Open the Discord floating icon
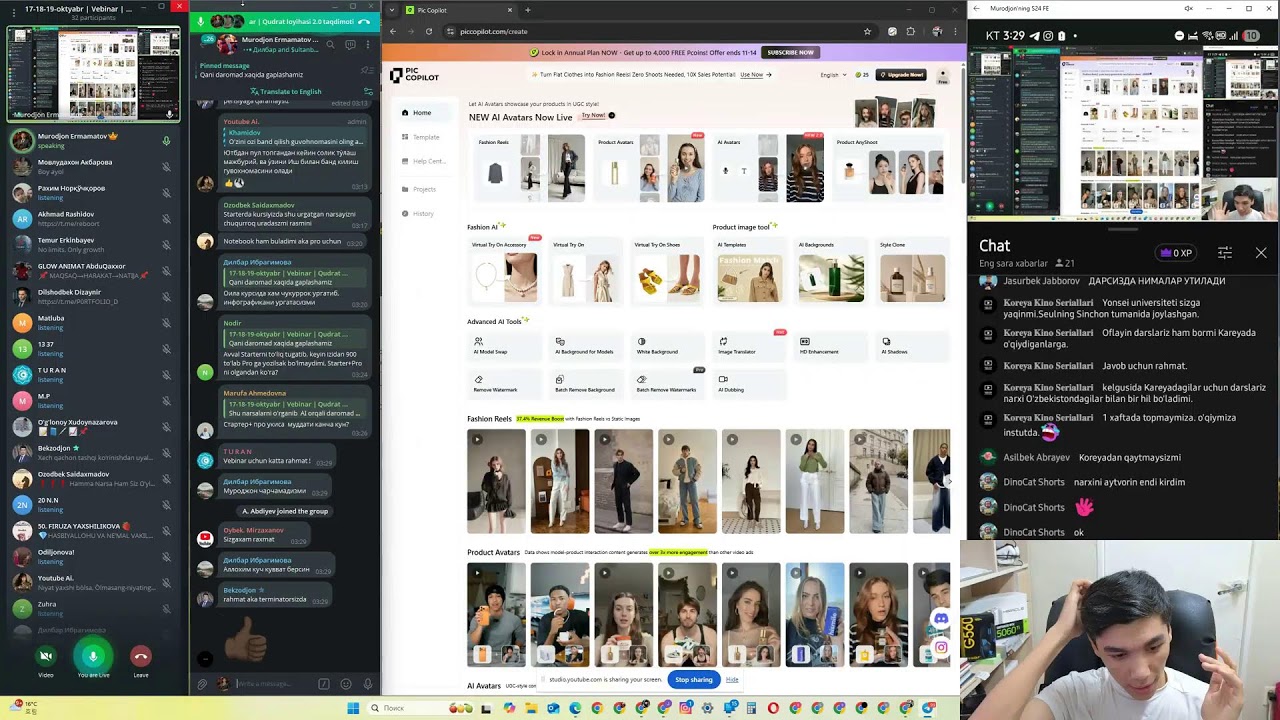 point(941,619)
